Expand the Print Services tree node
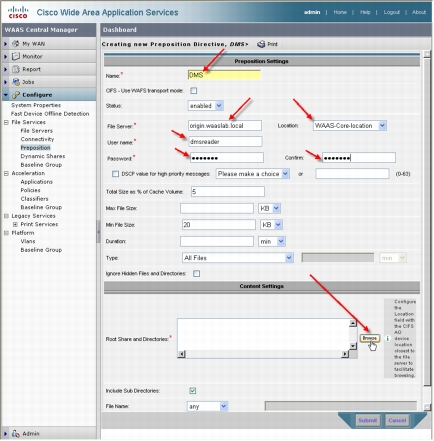 coord(15,224)
